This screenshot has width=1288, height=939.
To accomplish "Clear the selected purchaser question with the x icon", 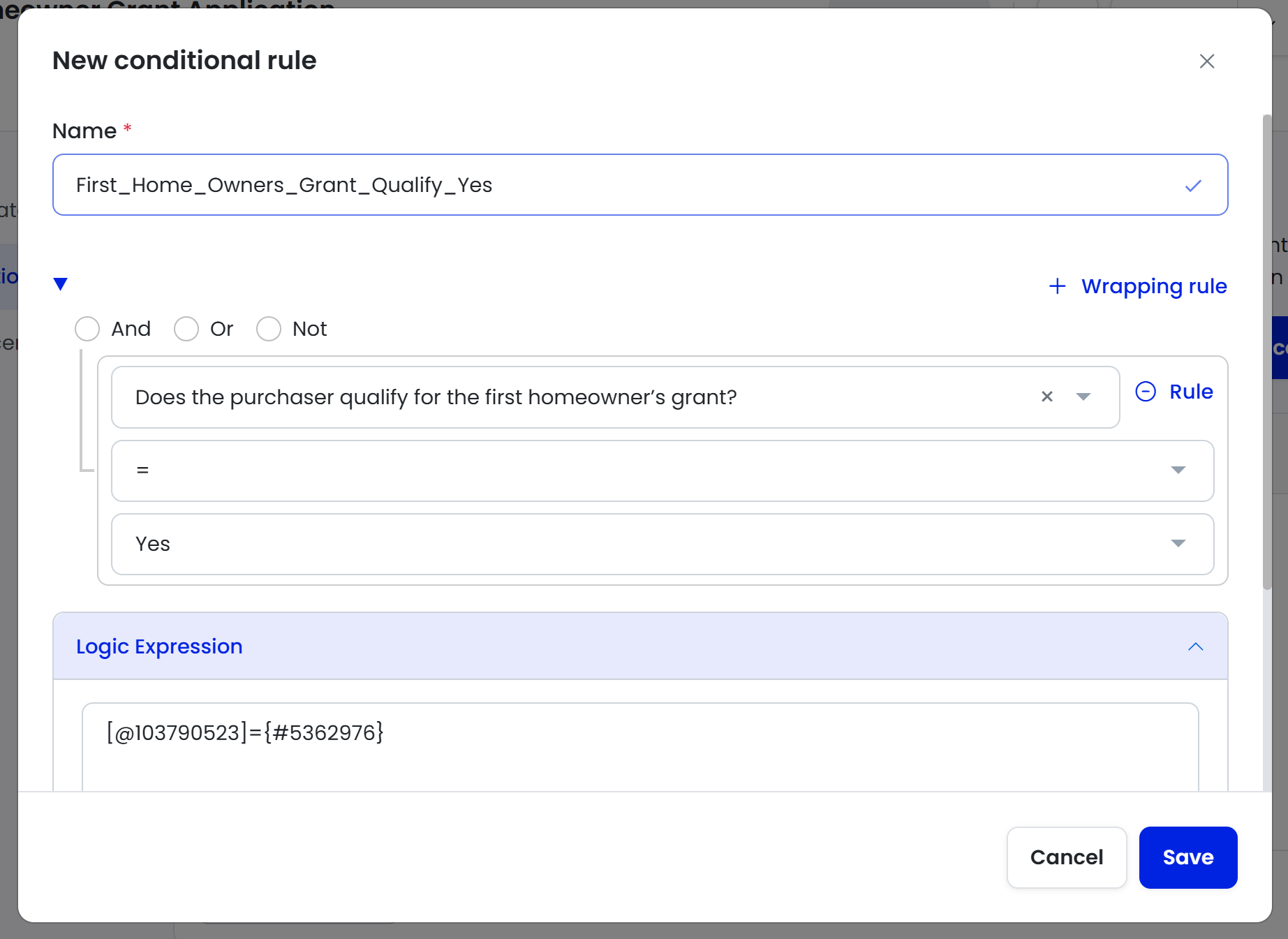I will pos(1046,397).
